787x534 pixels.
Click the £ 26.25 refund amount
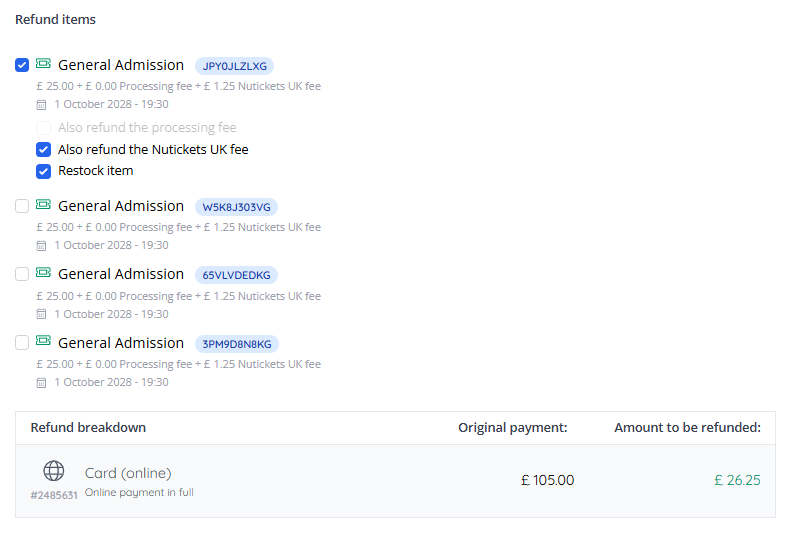(x=737, y=480)
